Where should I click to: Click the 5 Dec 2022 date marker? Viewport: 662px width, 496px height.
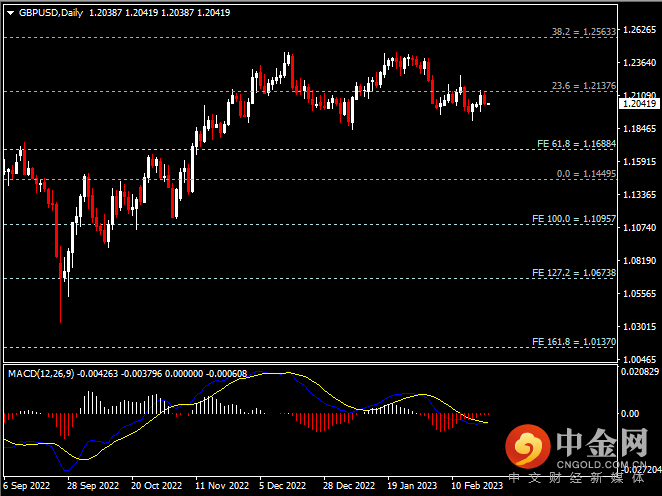pyautogui.click(x=282, y=487)
